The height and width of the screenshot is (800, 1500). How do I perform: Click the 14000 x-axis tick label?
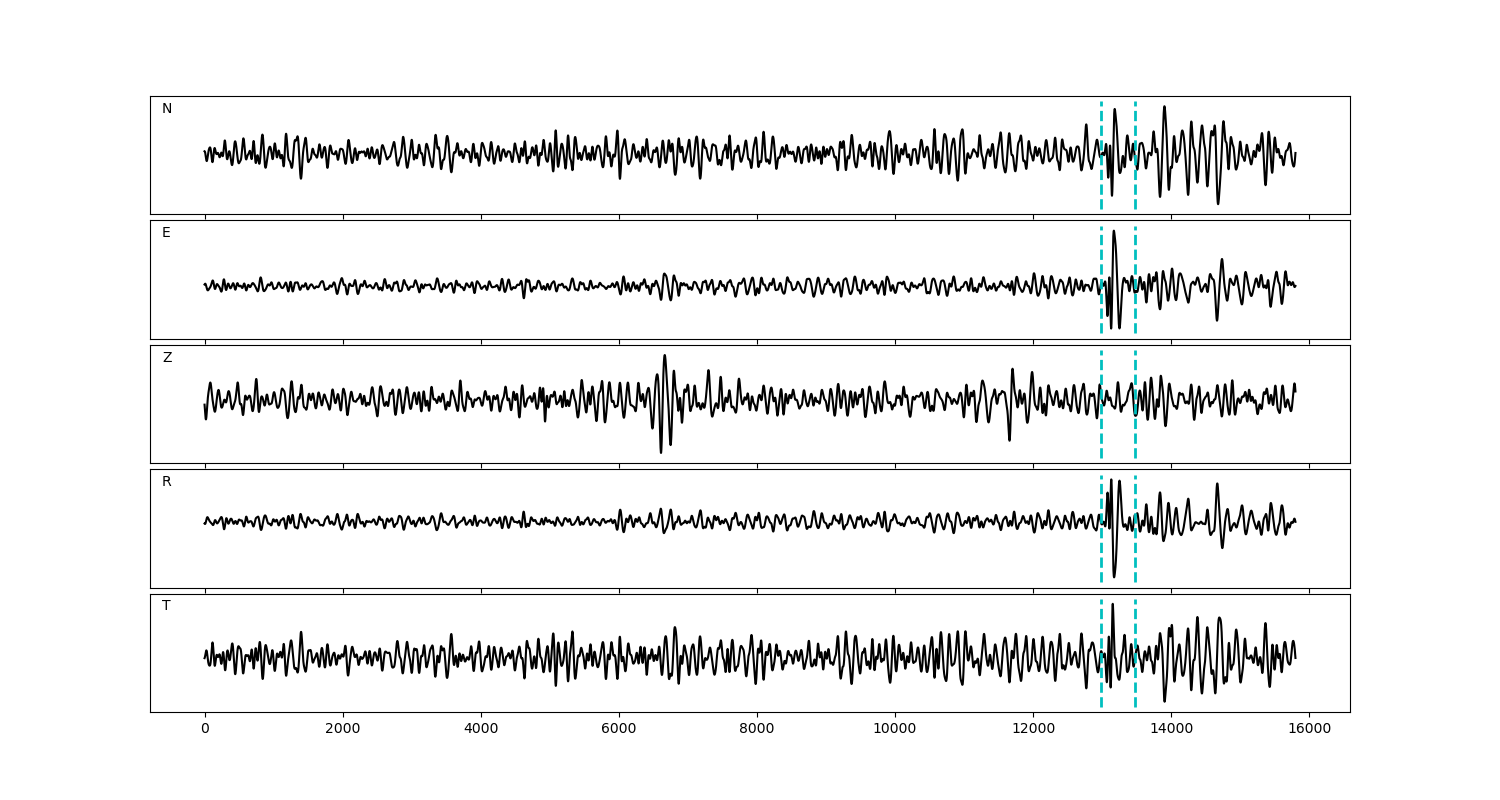(1171, 730)
